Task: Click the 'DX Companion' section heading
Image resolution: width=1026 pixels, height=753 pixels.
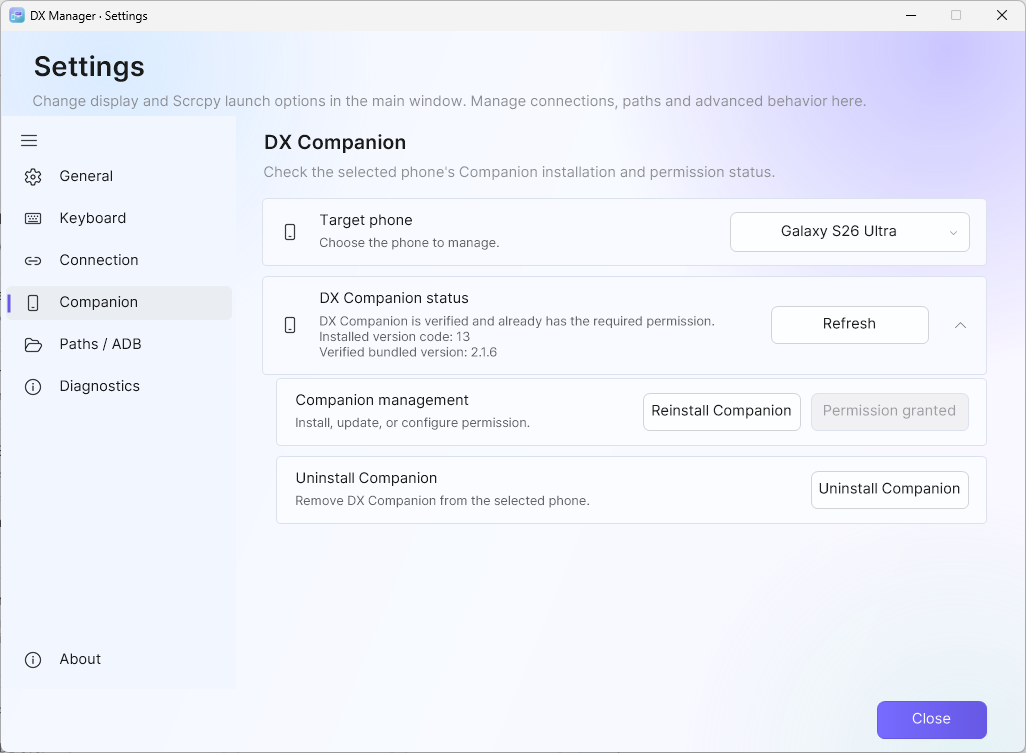Action: [x=335, y=143]
